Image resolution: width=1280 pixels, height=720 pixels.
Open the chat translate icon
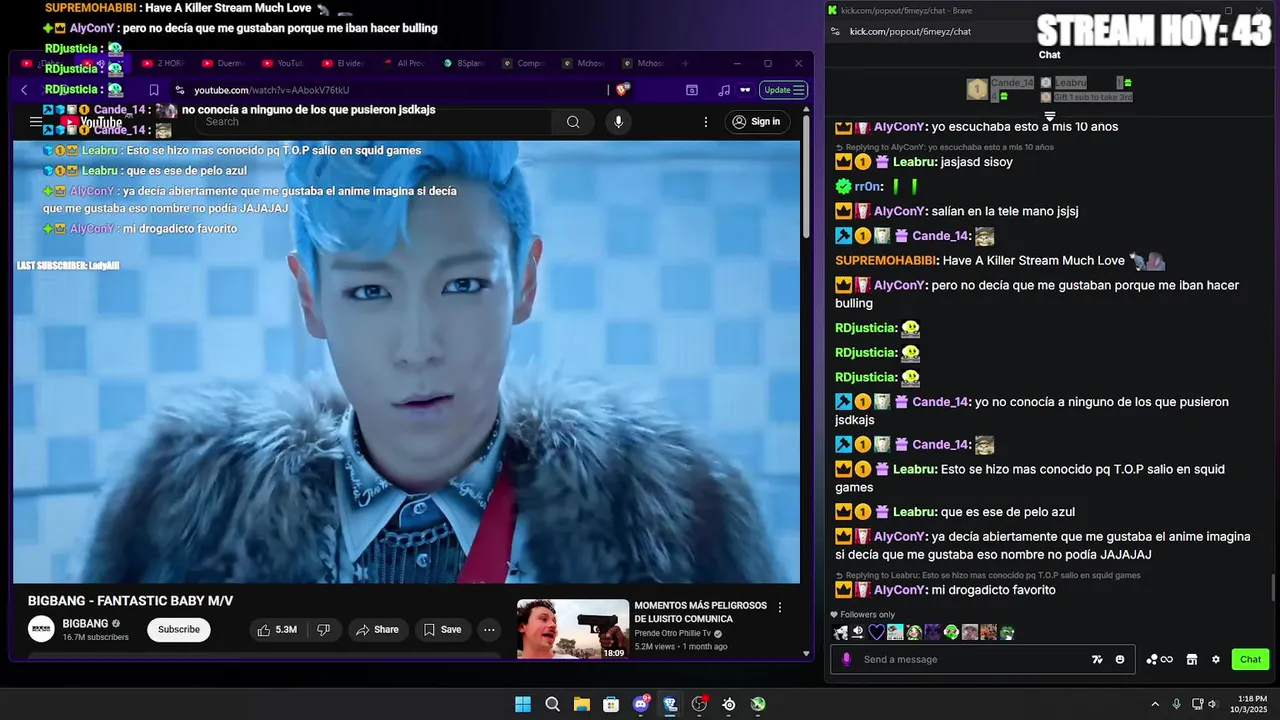click(1097, 659)
